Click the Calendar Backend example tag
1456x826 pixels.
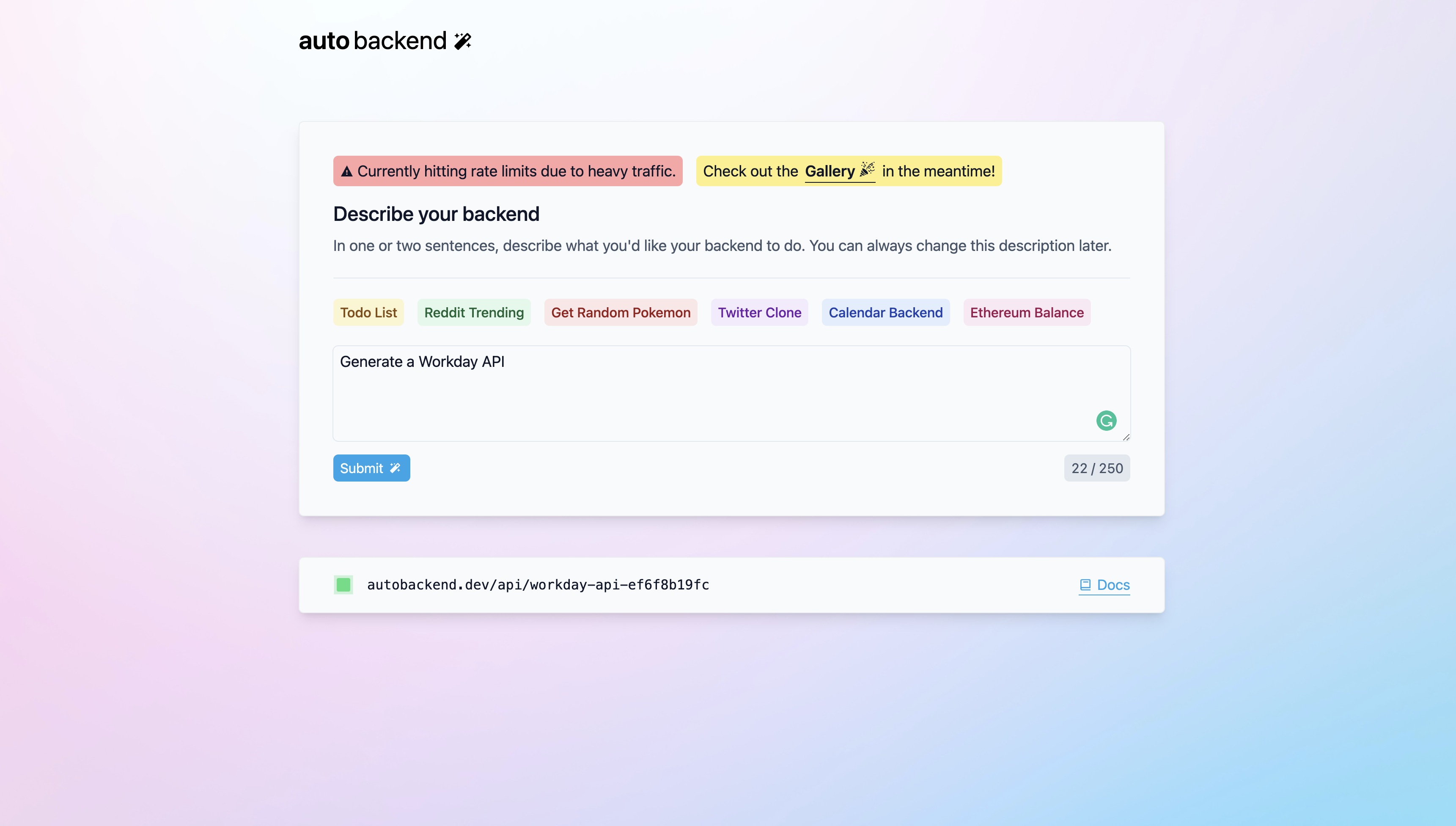tap(885, 312)
